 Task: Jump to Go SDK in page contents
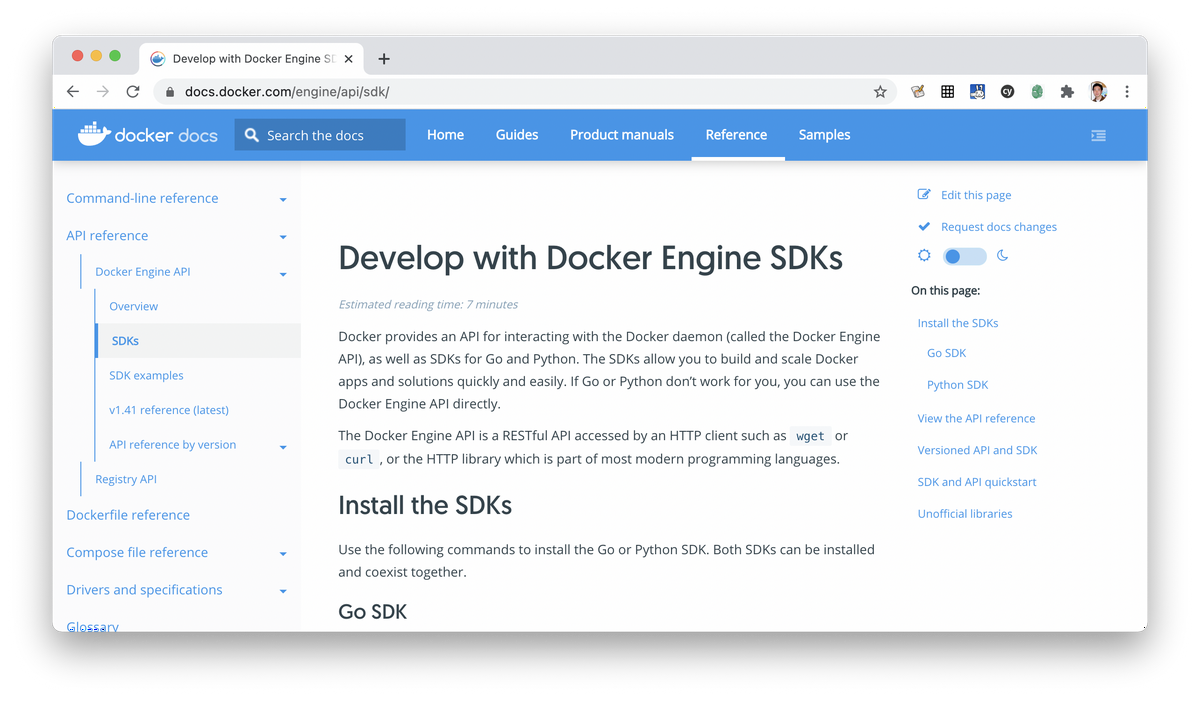(946, 353)
